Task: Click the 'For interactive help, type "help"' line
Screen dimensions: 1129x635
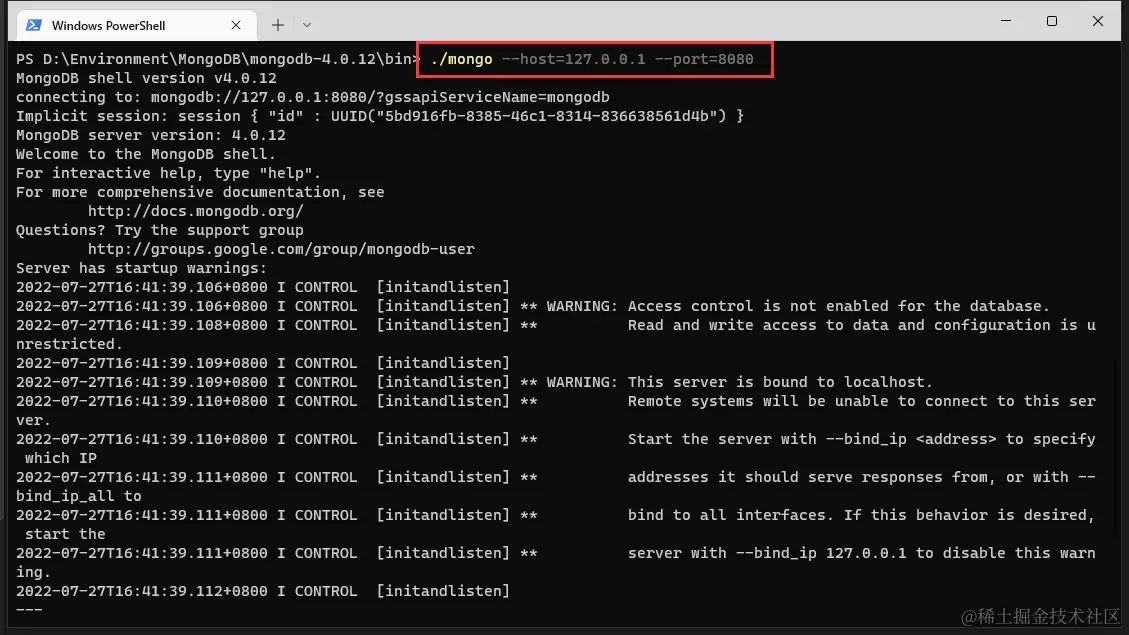Action: pyautogui.click(x=168, y=173)
